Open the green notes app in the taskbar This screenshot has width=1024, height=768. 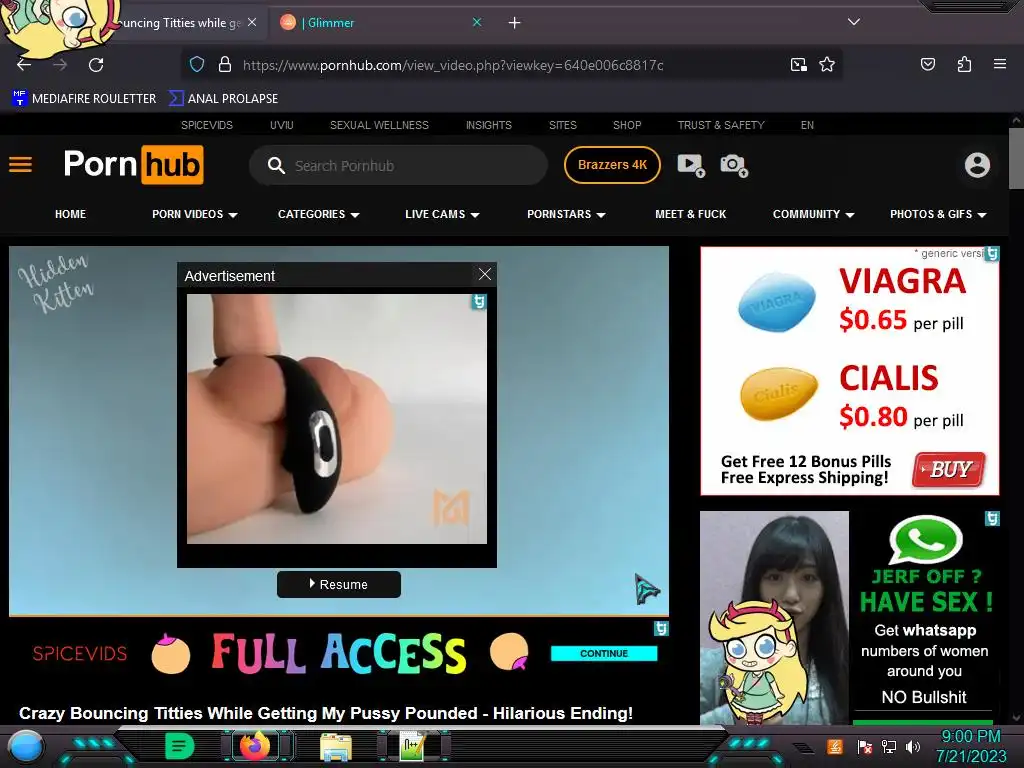(x=179, y=746)
